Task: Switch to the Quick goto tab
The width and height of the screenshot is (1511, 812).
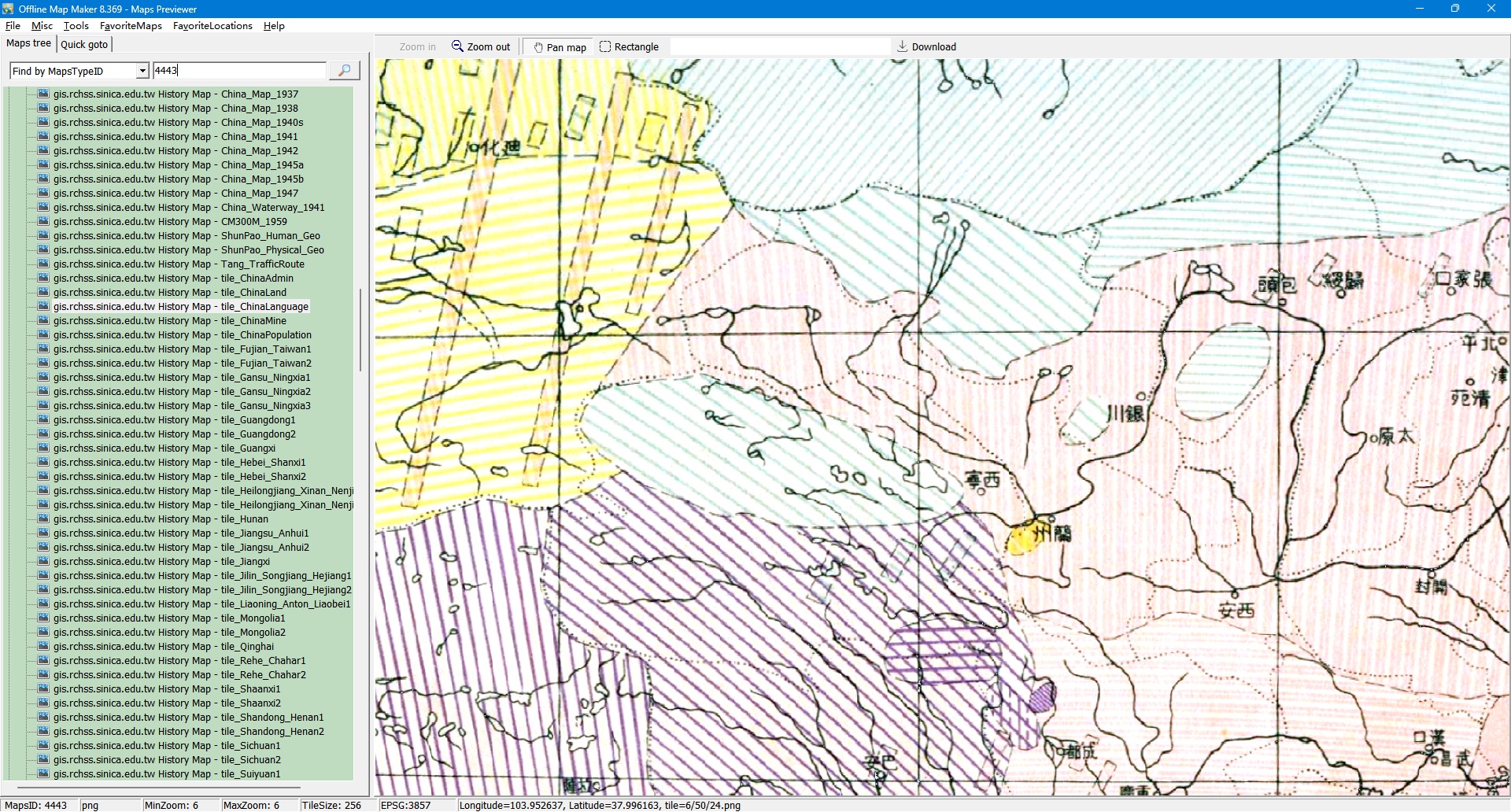Action: 84,45
